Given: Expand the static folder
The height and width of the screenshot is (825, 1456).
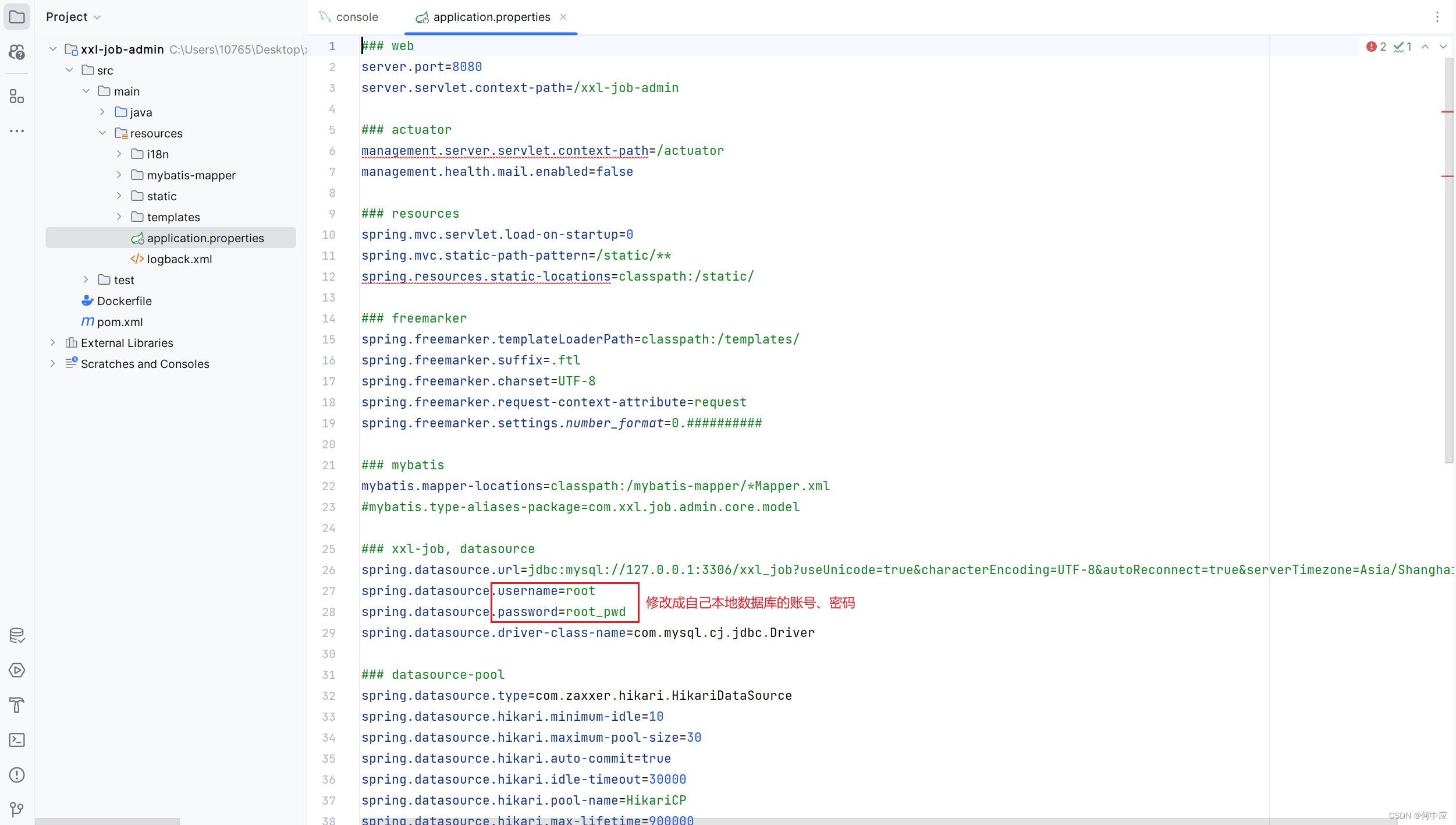Looking at the screenshot, I should [119, 196].
